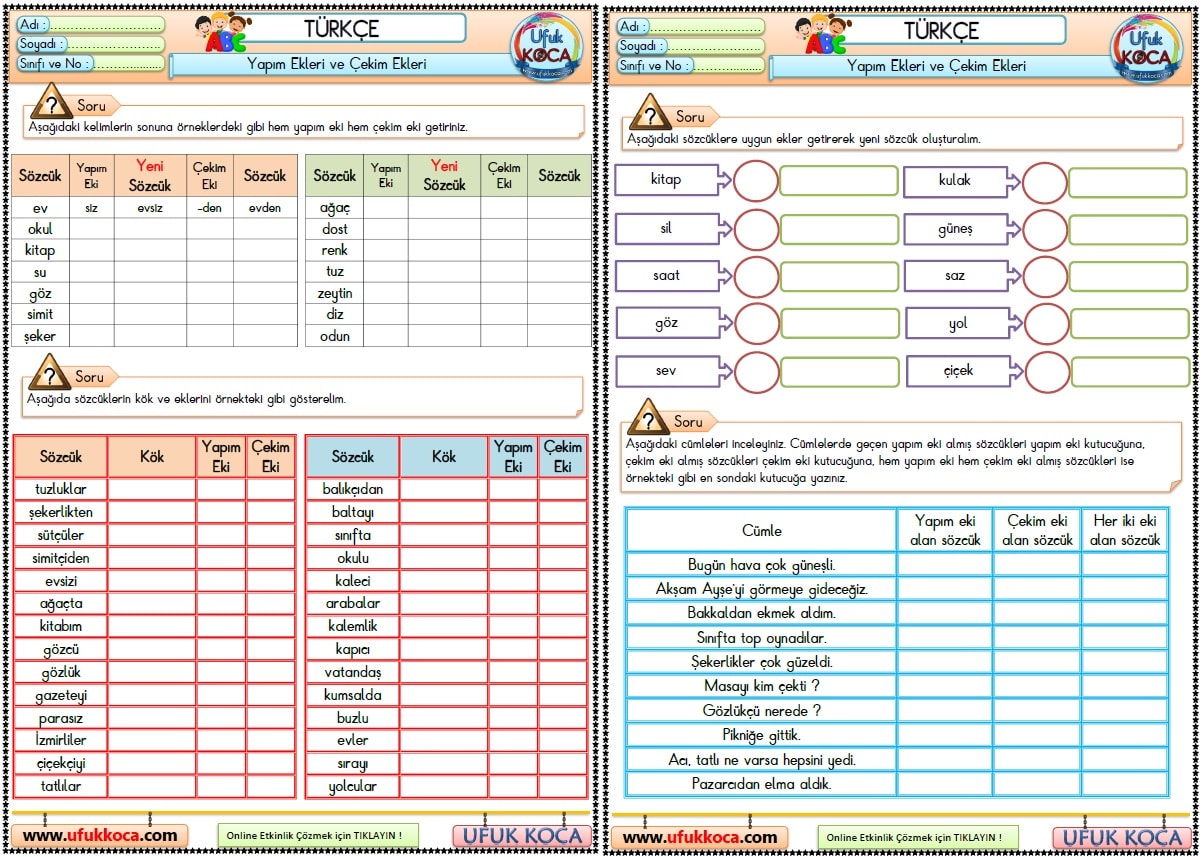
Task: Click the word çiçekçiyi
Action: 61,763
